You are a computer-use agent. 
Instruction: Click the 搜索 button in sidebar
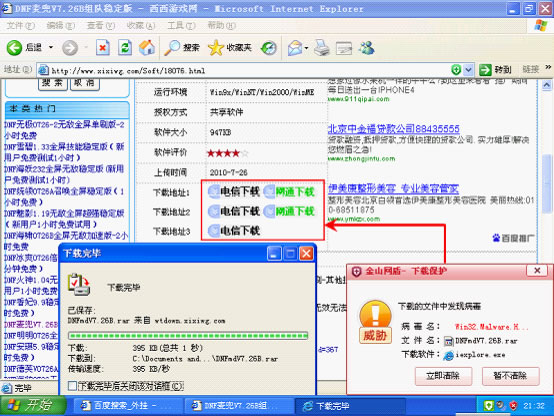coord(53,84)
